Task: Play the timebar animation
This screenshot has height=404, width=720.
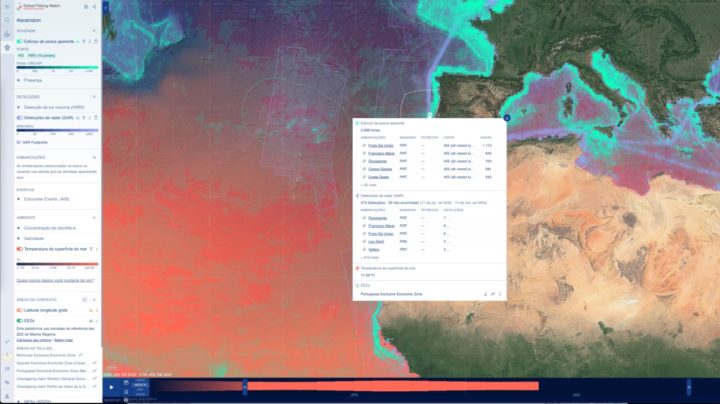Action: pos(112,387)
